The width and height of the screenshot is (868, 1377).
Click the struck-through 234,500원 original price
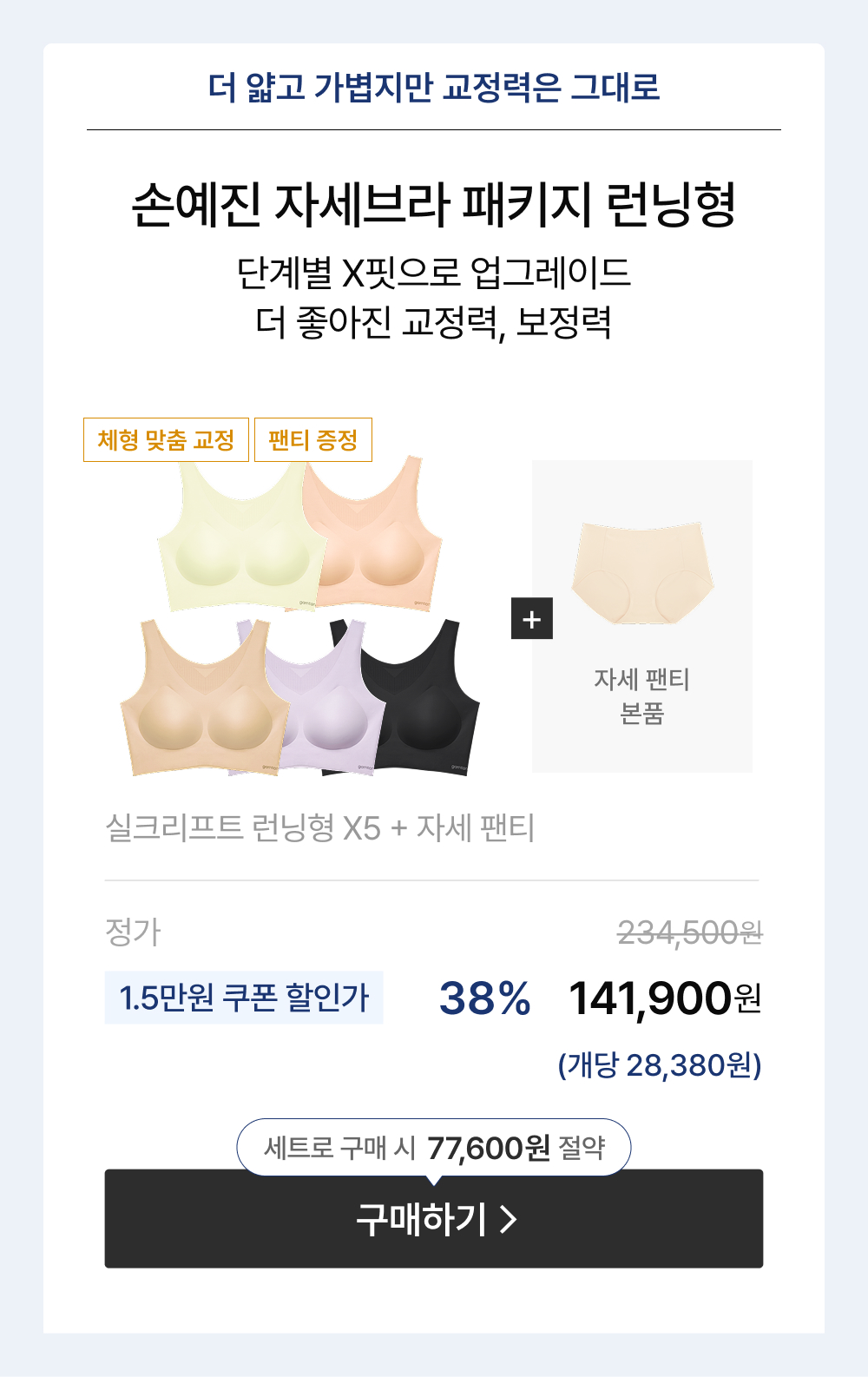[x=690, y=933]
